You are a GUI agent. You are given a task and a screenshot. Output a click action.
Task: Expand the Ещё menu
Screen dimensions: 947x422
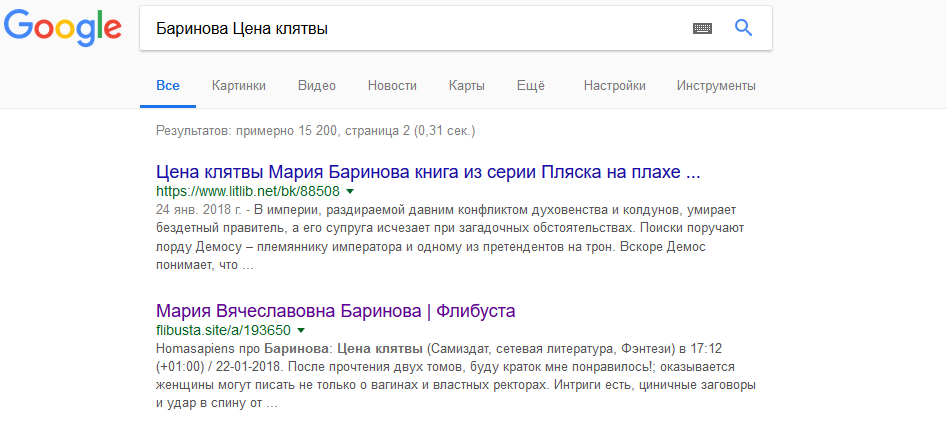530,86
